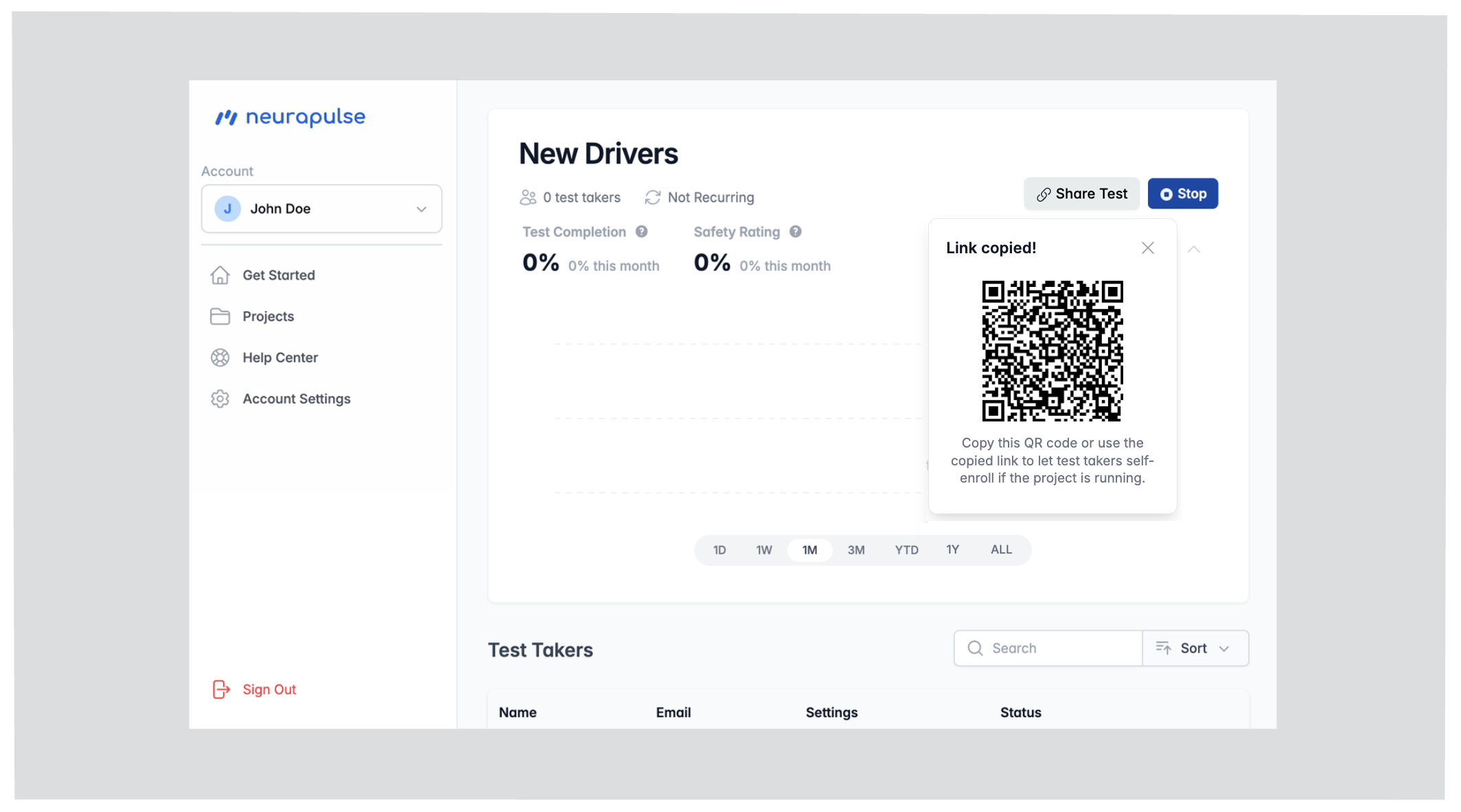Click the Email column header
Screen dimensions: 1461x812
[674, 712]
